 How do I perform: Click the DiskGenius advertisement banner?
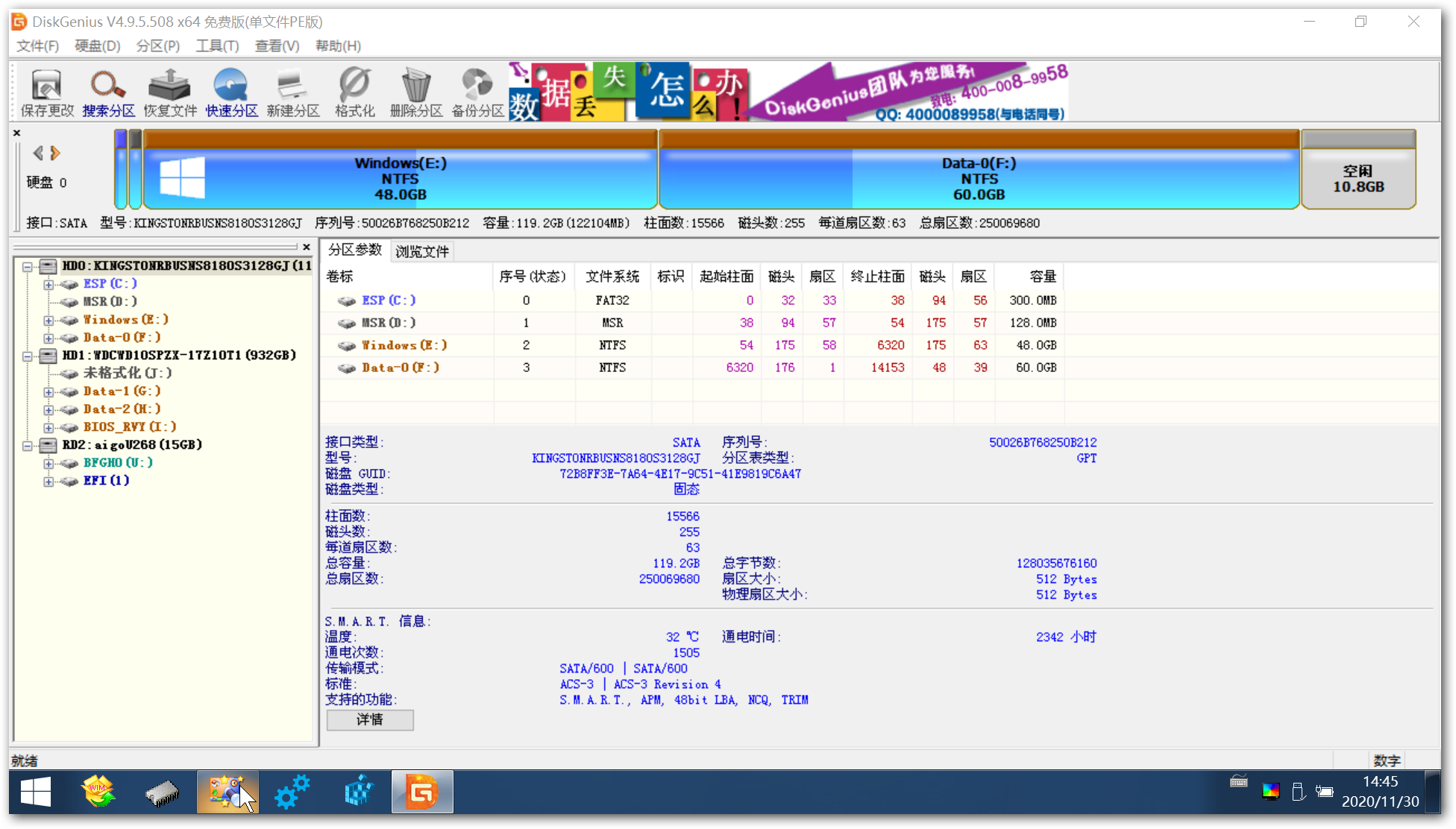click(x=788, y=92)
